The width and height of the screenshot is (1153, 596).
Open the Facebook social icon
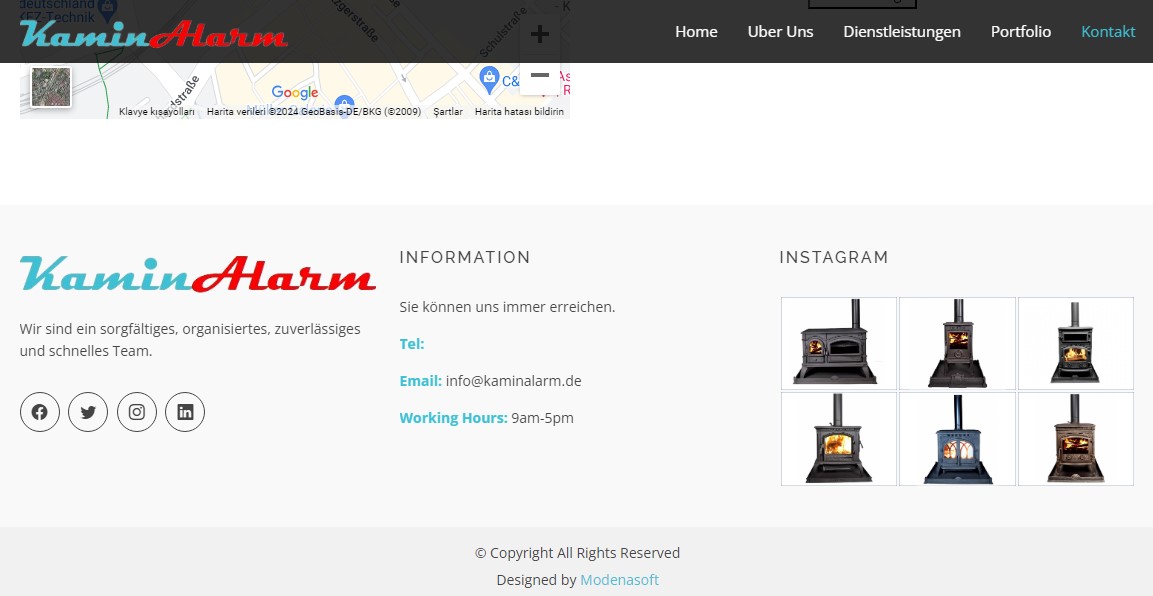pos(40,412)
